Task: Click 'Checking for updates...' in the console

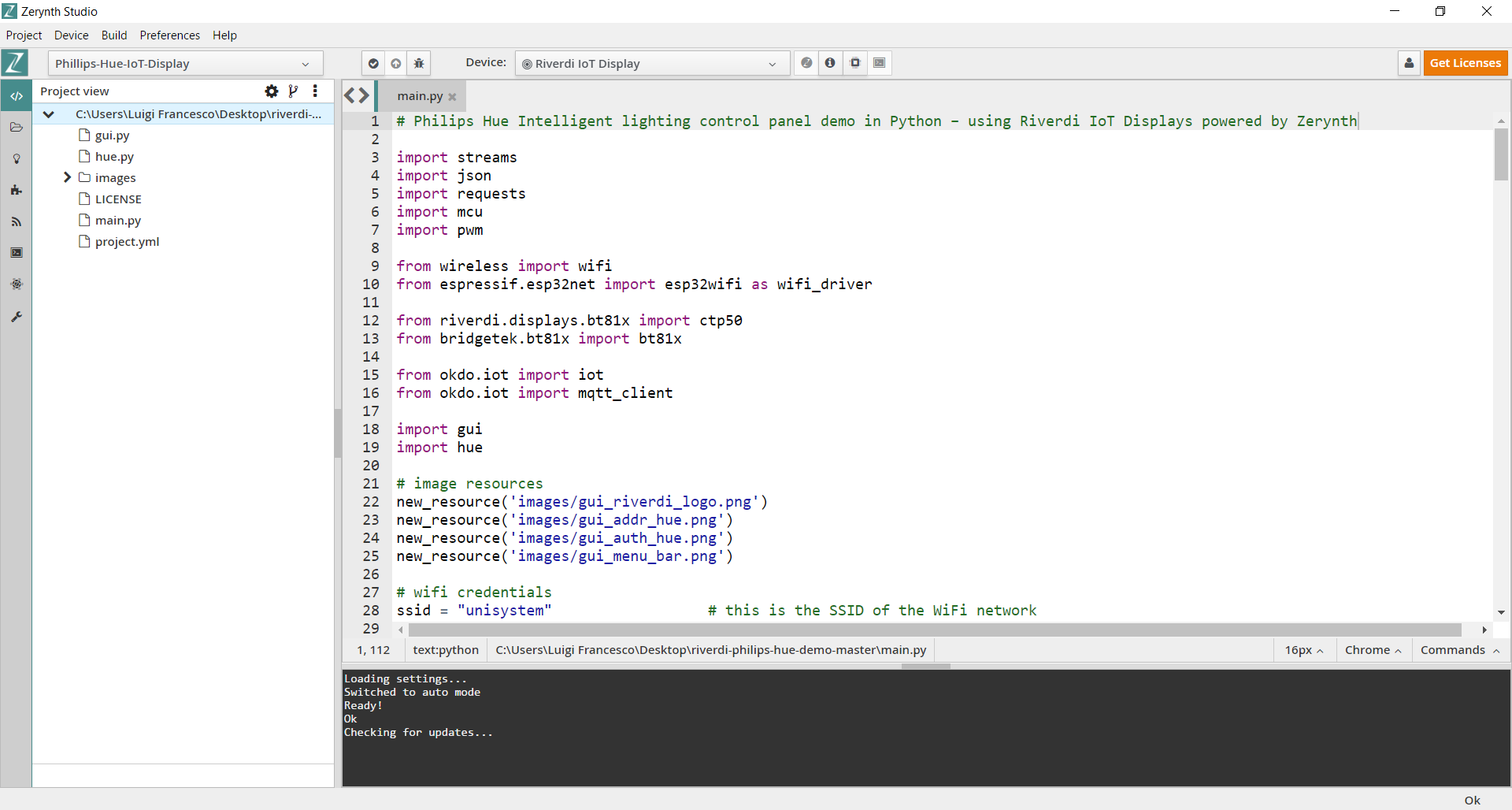Action: pos(418,733)
